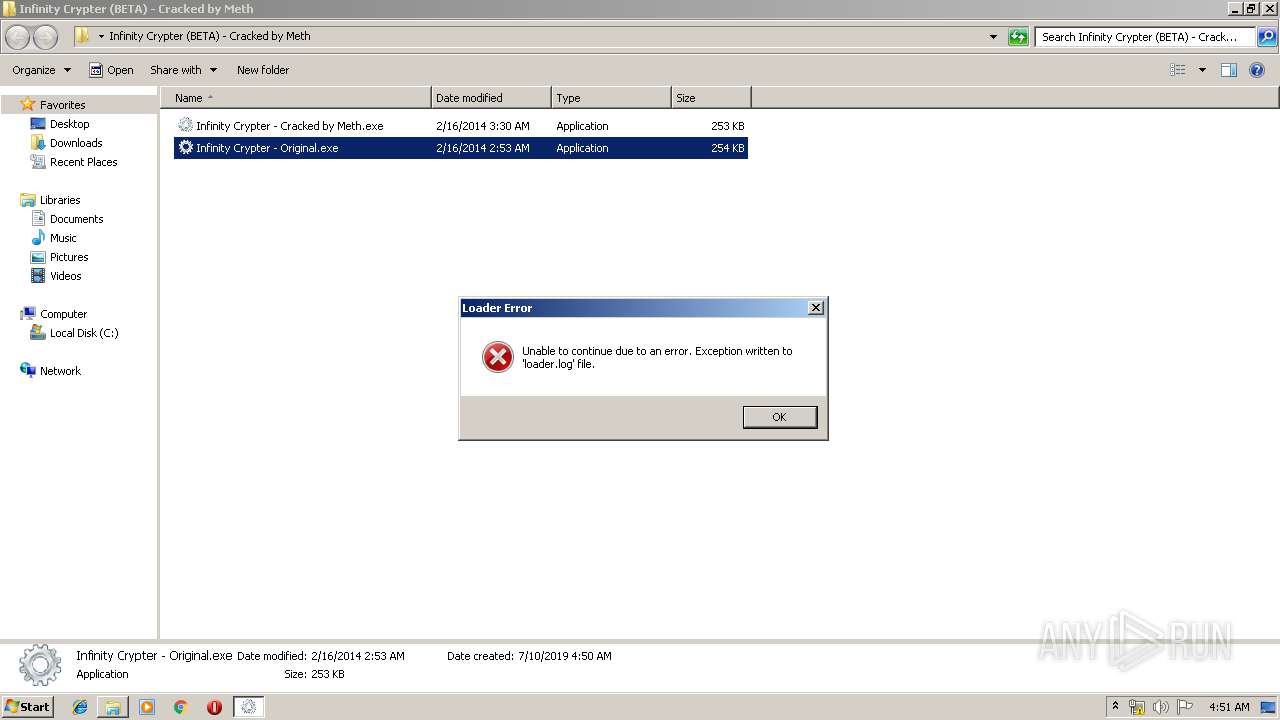Click New folder button
Screen dimensions: 1280x720
(263, 70)
